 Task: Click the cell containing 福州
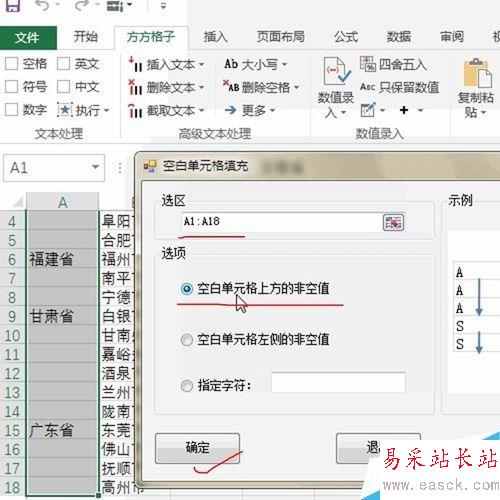[x=117, y=259]
